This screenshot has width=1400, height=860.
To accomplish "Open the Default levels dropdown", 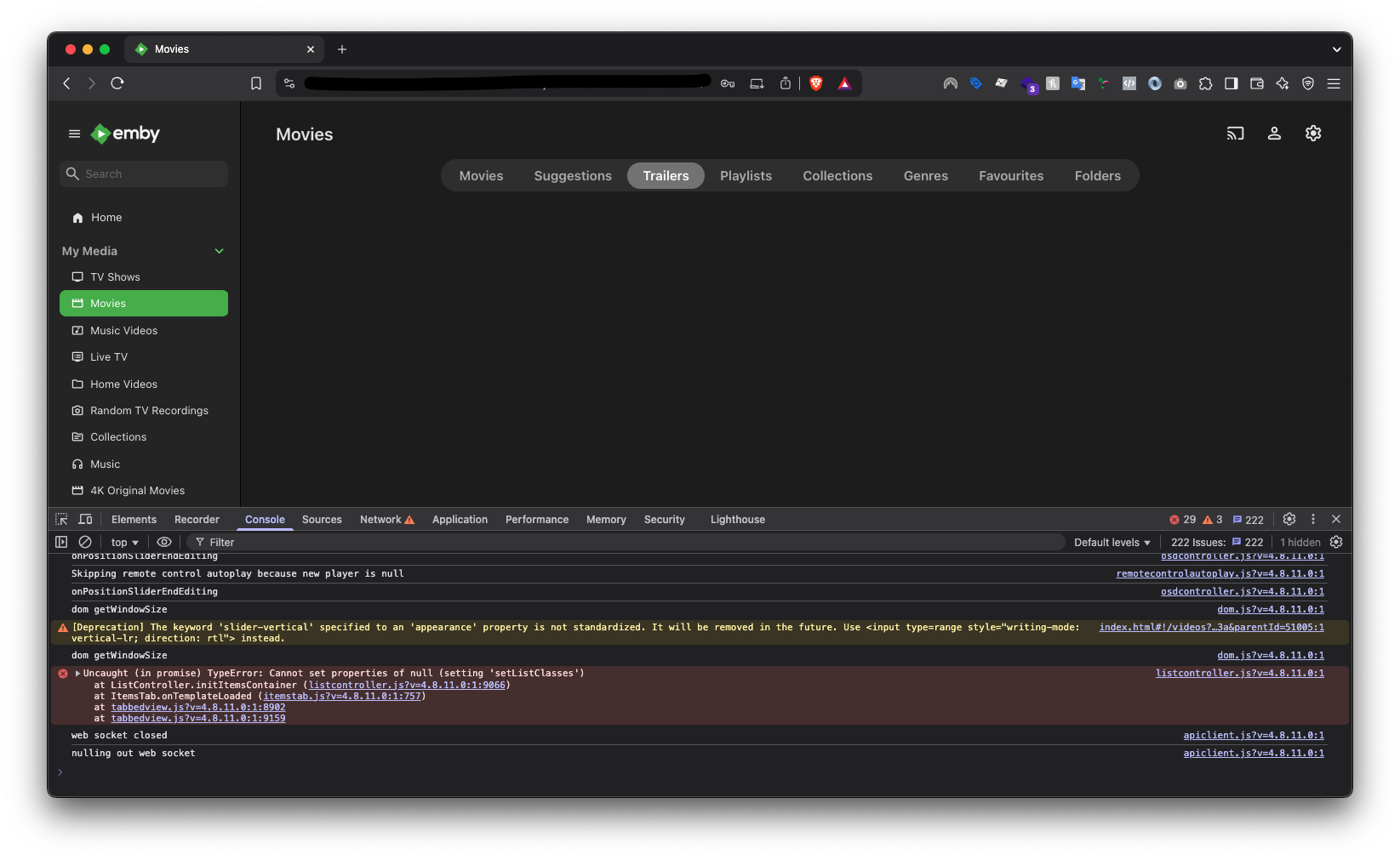I will tap(1111, 542).
